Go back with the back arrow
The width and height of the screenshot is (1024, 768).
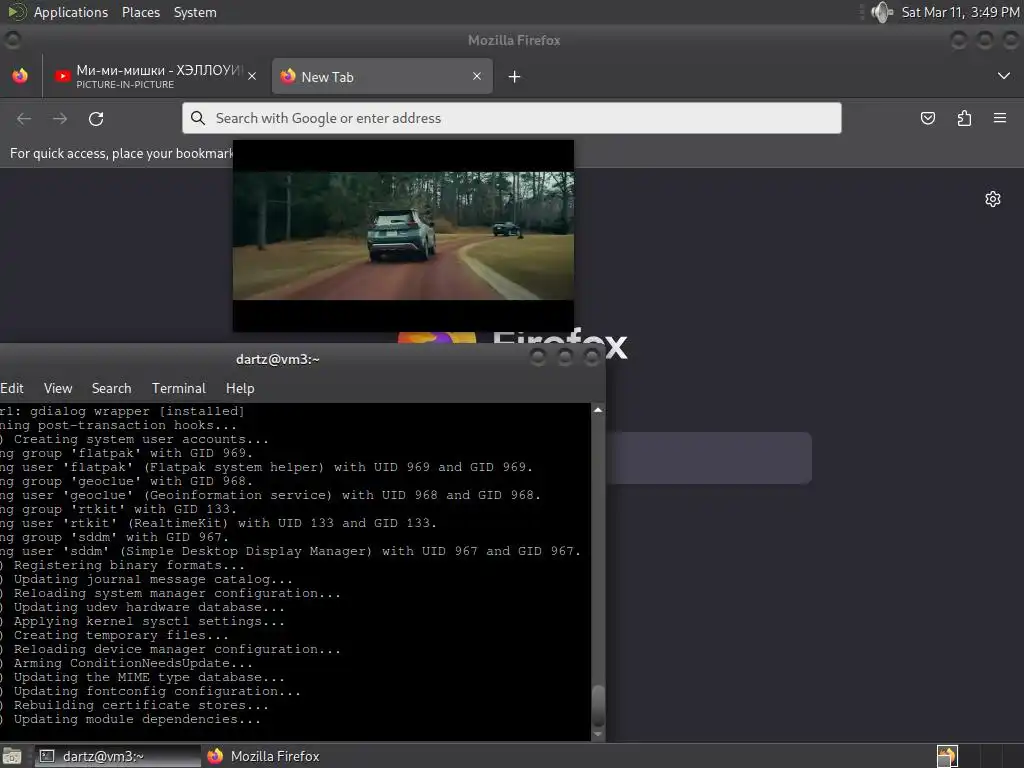24,118
